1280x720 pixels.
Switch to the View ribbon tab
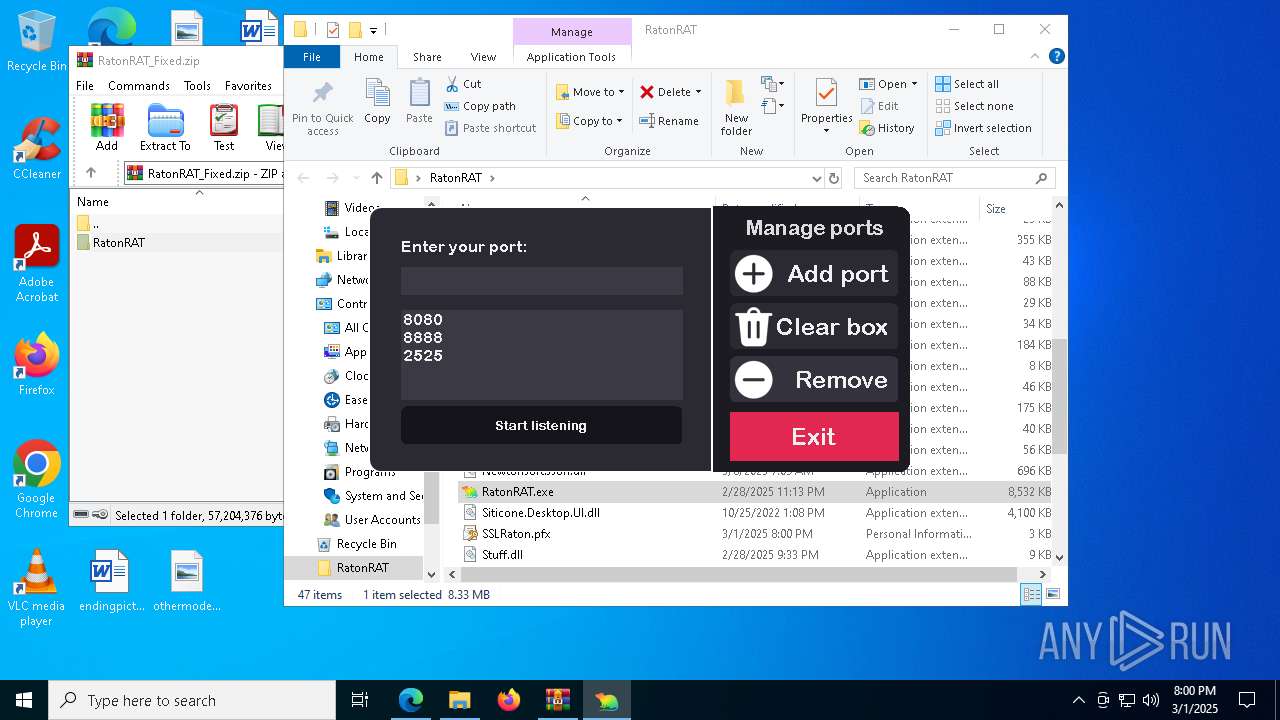[x=483, y=57]
